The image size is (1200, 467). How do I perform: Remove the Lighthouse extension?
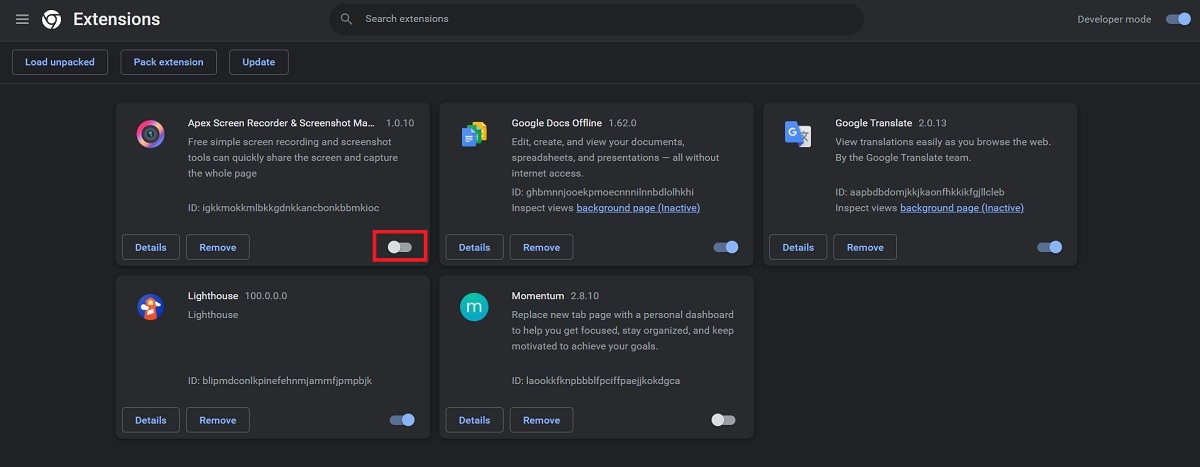(218, 420)
